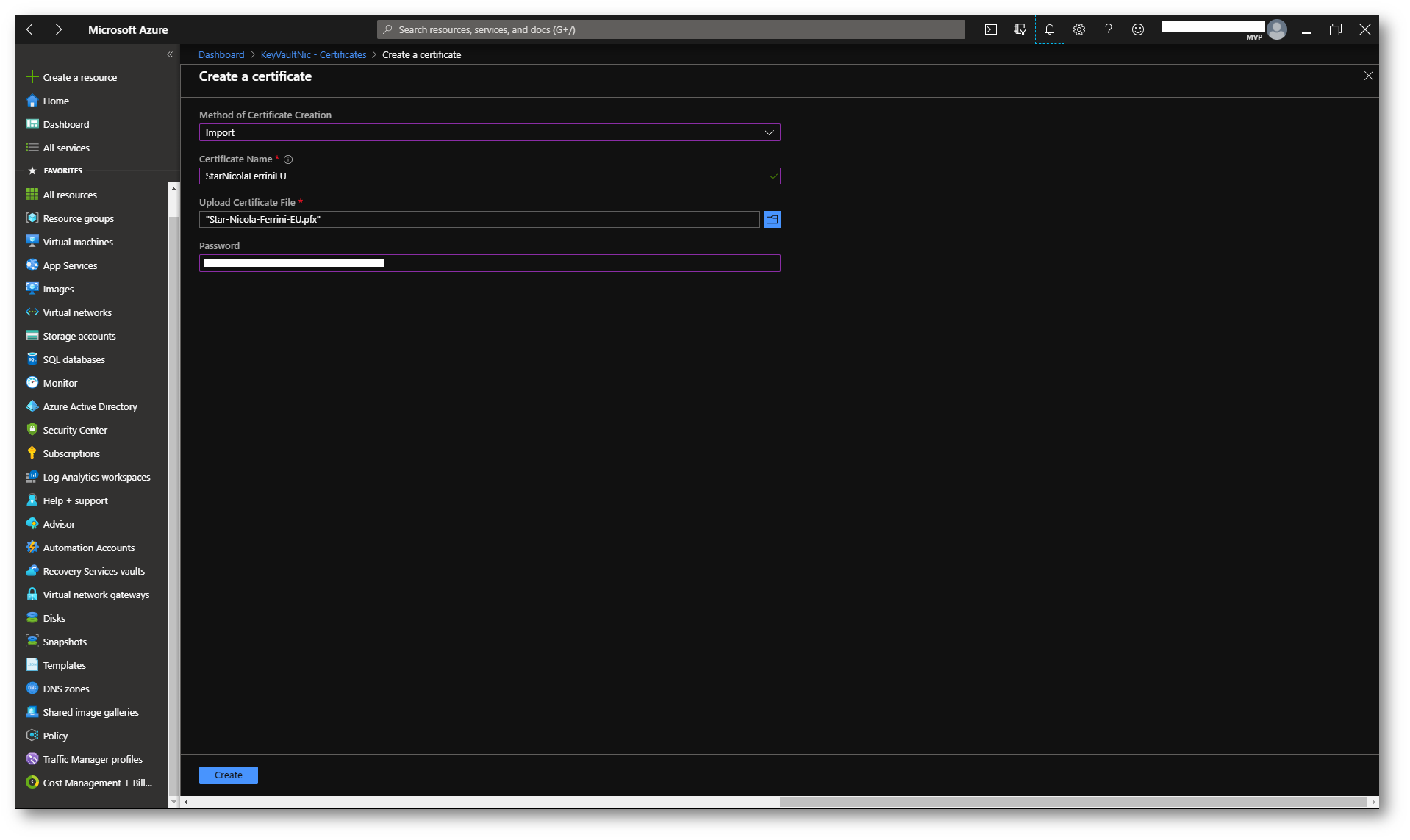This screenshot has width=1410, height=840.
Task: Click the user account avatar
Action: coord(1277,29)
